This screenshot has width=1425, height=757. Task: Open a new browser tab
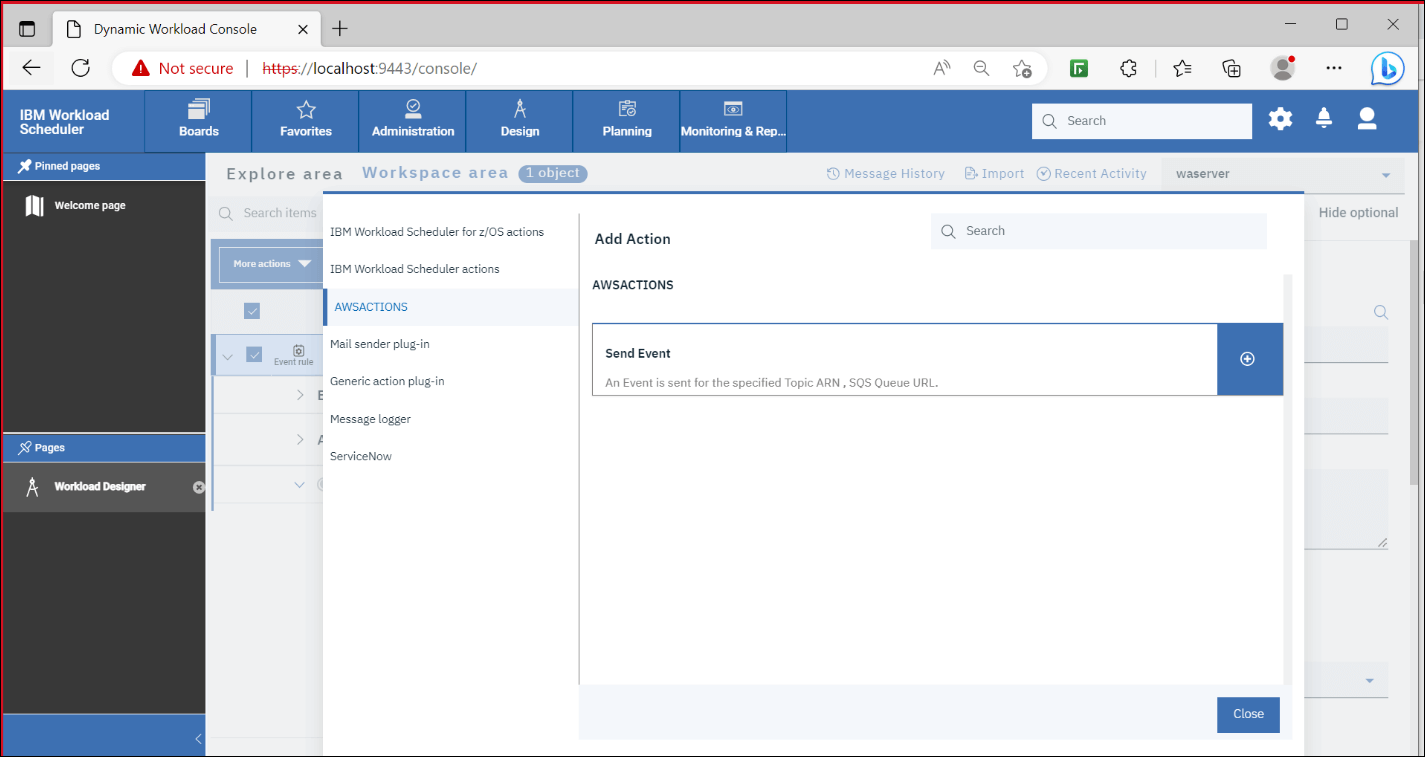[340, 28]
